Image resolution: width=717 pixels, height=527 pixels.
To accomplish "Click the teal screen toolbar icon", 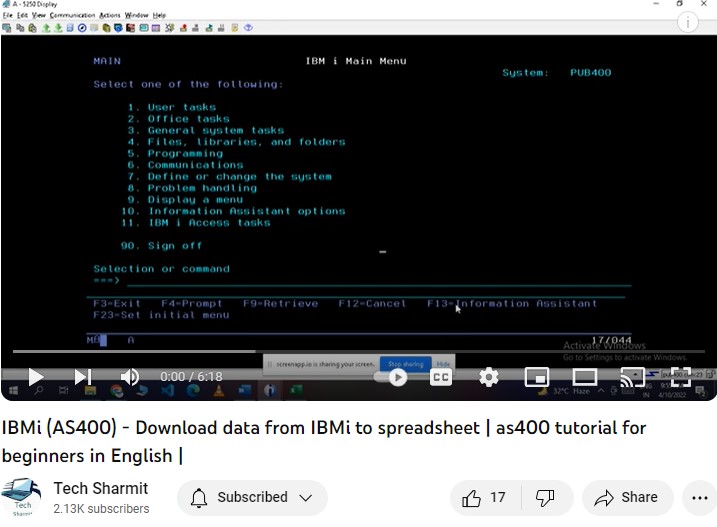I will (x=144, y=28).
